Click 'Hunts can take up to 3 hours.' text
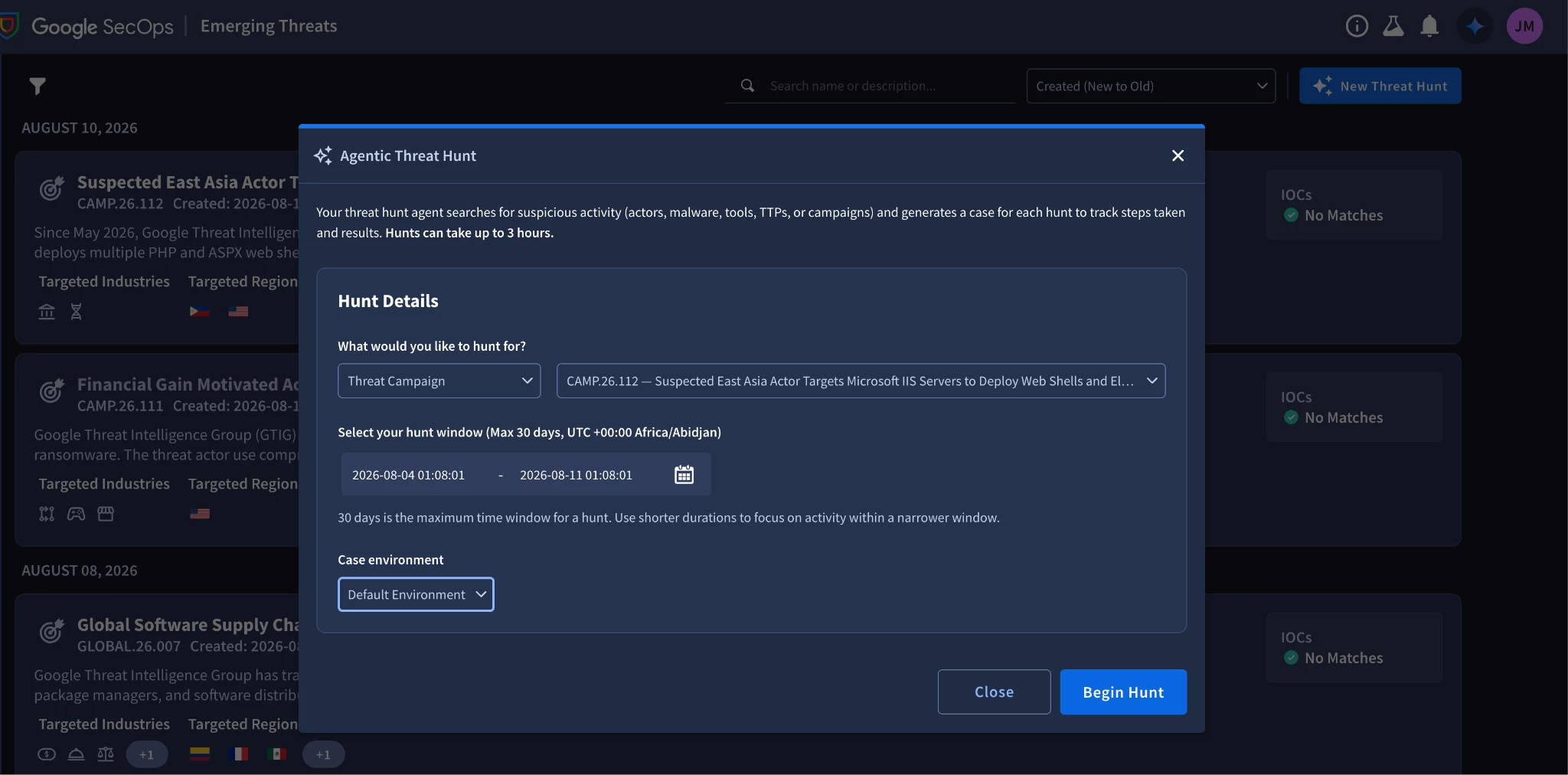Image resolution: width=1568 pixels, height=775 pixels. click(x=469, y=233)
